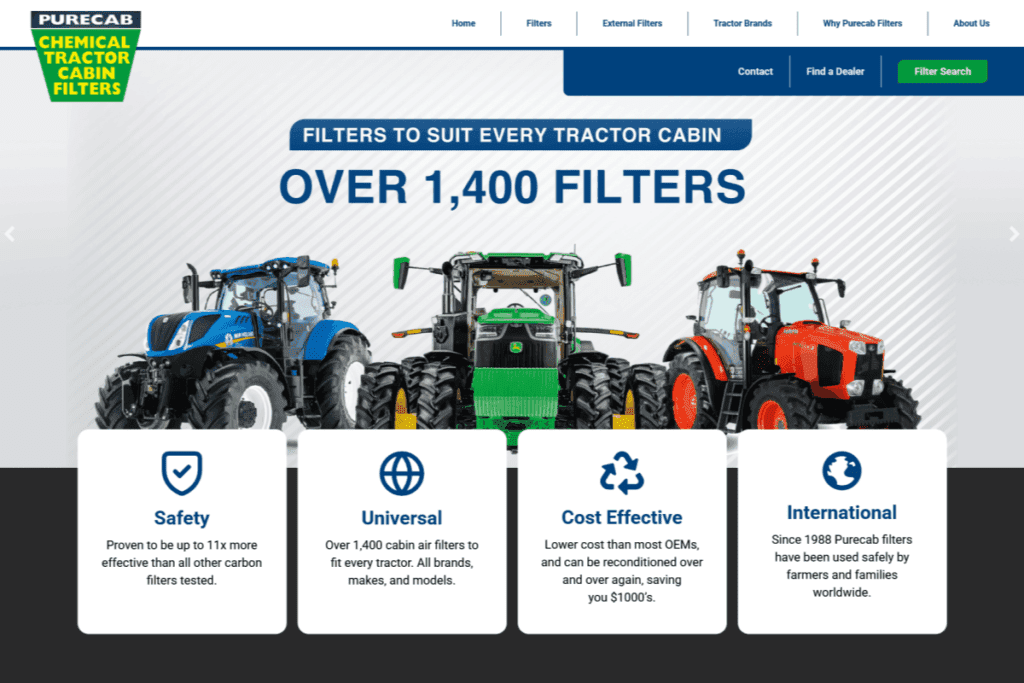Click the Universal globe grid icon

coord(402,473)
